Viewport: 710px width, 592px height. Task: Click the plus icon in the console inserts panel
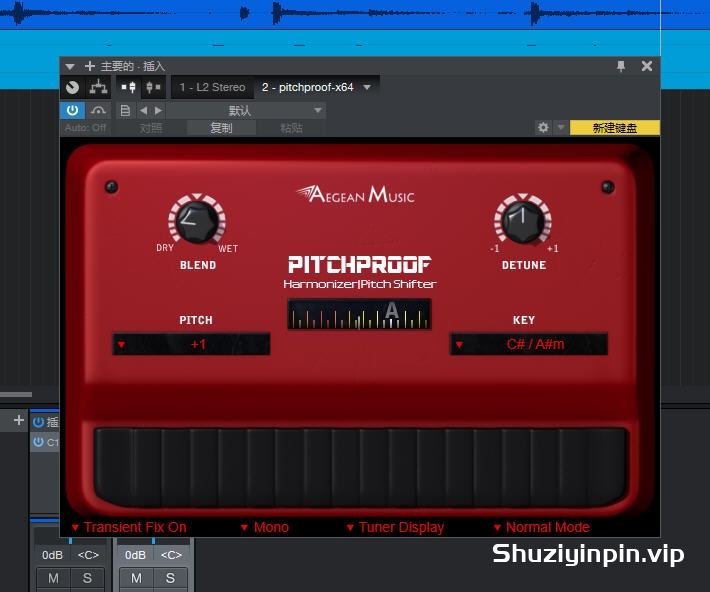[x=19, y=420]
